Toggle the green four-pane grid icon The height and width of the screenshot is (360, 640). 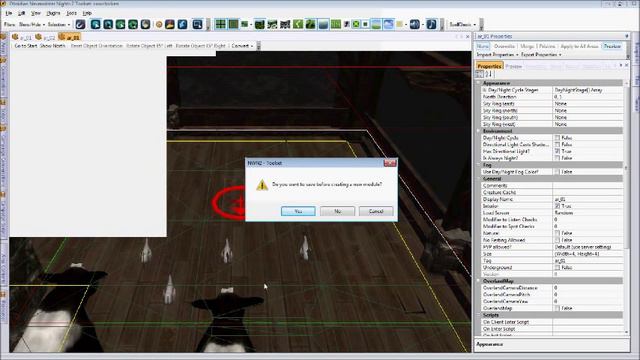[x=220, y=24]
